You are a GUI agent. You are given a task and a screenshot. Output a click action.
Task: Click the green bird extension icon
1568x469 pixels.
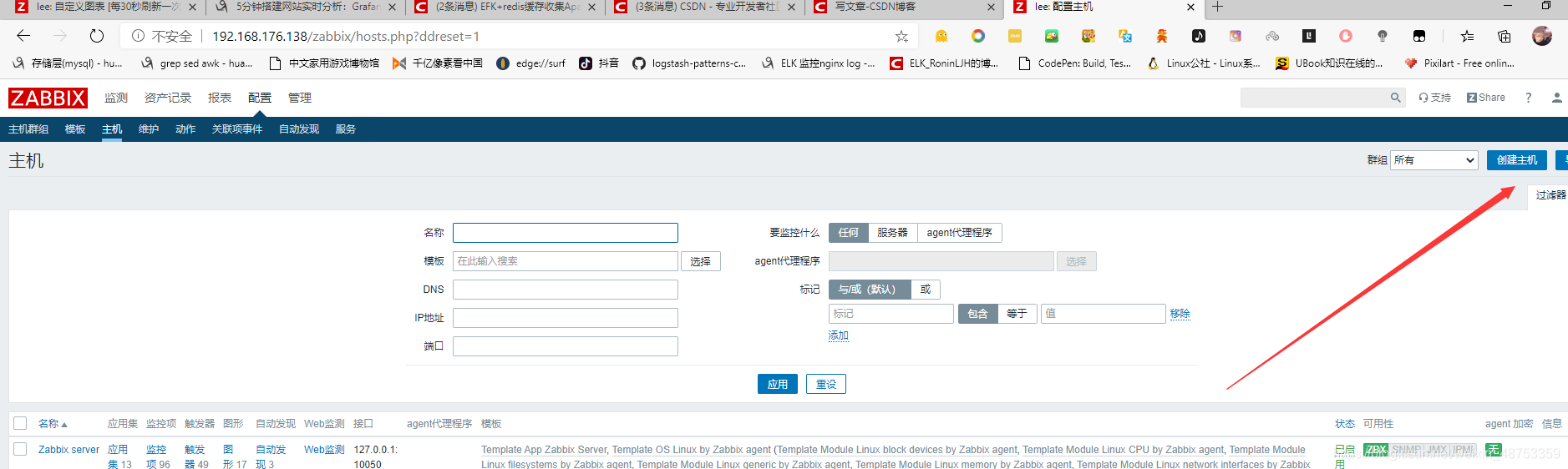click(x=1052, y=36)
